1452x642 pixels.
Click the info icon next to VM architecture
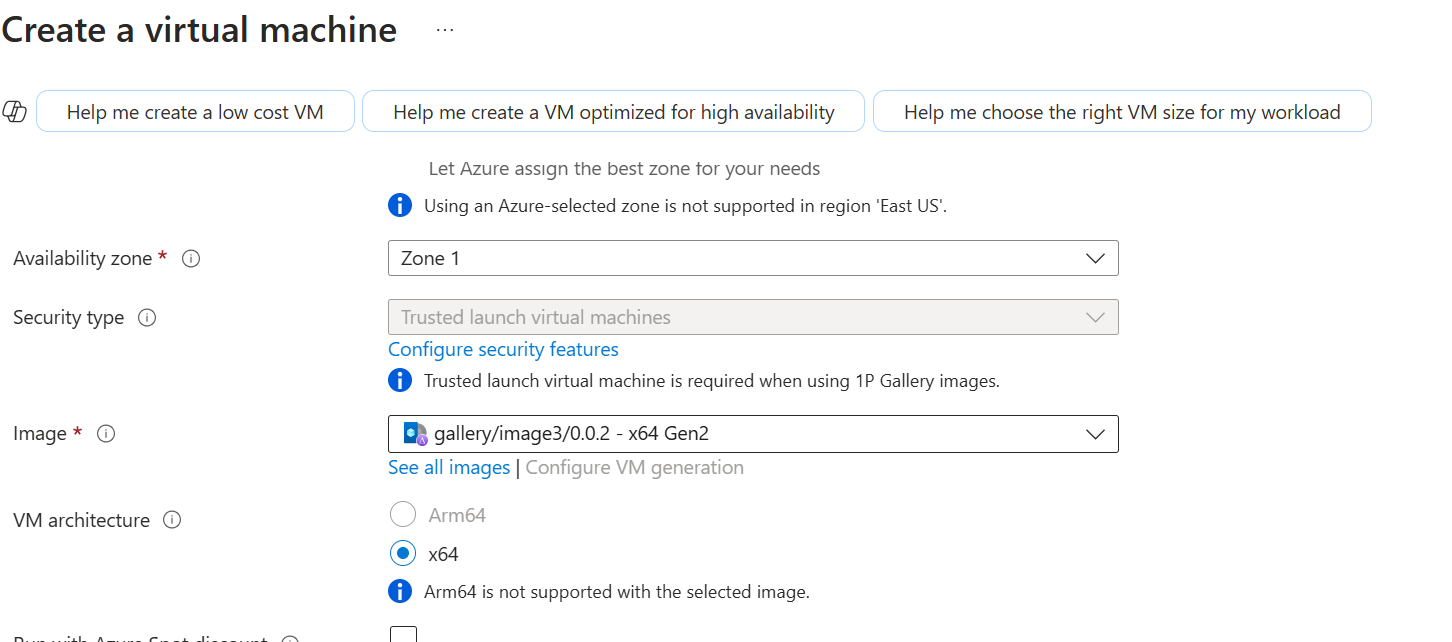172,520
